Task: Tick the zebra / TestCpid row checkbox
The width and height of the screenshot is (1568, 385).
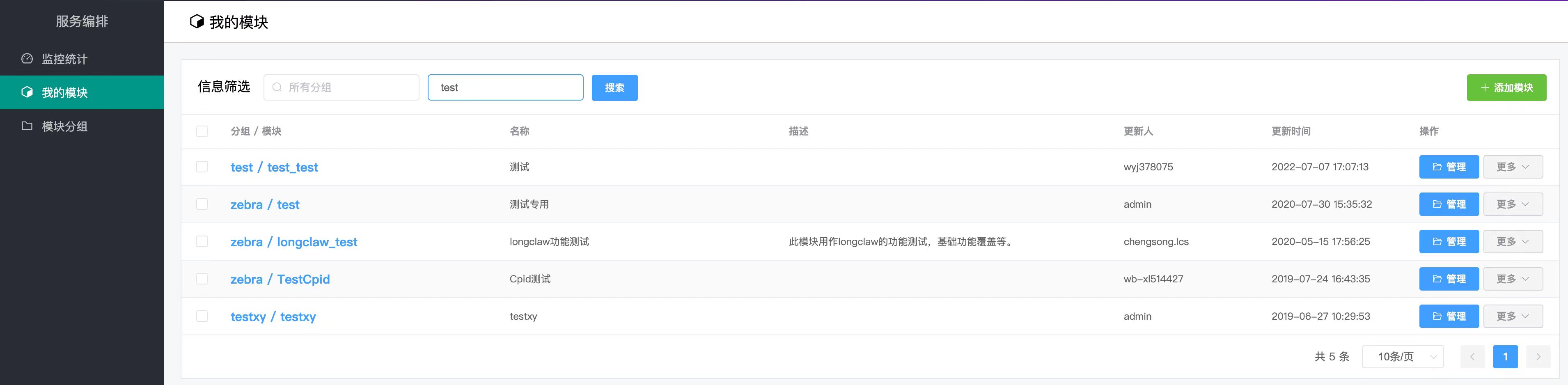Action: click(202, 279)
